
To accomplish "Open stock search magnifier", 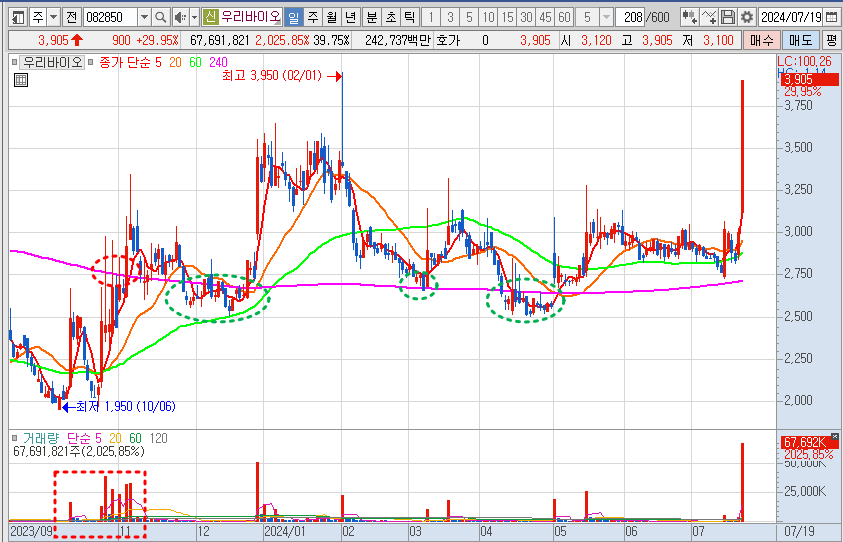I will 160,18.
